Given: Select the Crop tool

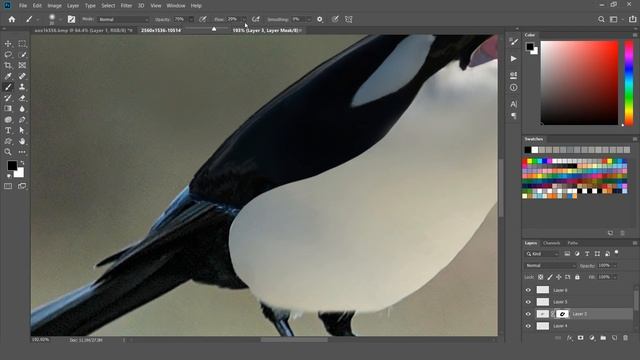Looking at the screenshot, I should coord(8,65).
